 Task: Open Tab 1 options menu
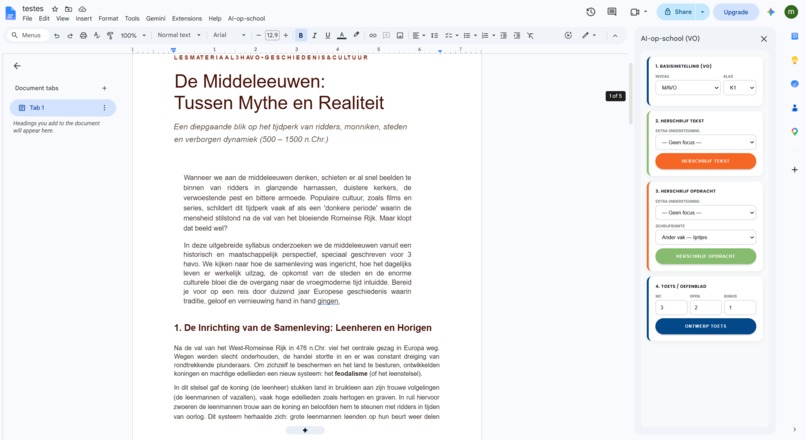coord(104,108)
